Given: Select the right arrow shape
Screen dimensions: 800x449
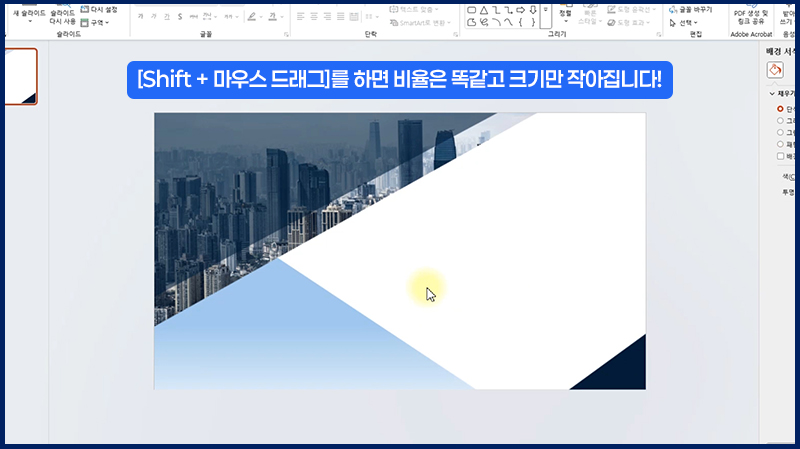Looking at the screenshot, I should pyautogui.click(x=520, y=10).
